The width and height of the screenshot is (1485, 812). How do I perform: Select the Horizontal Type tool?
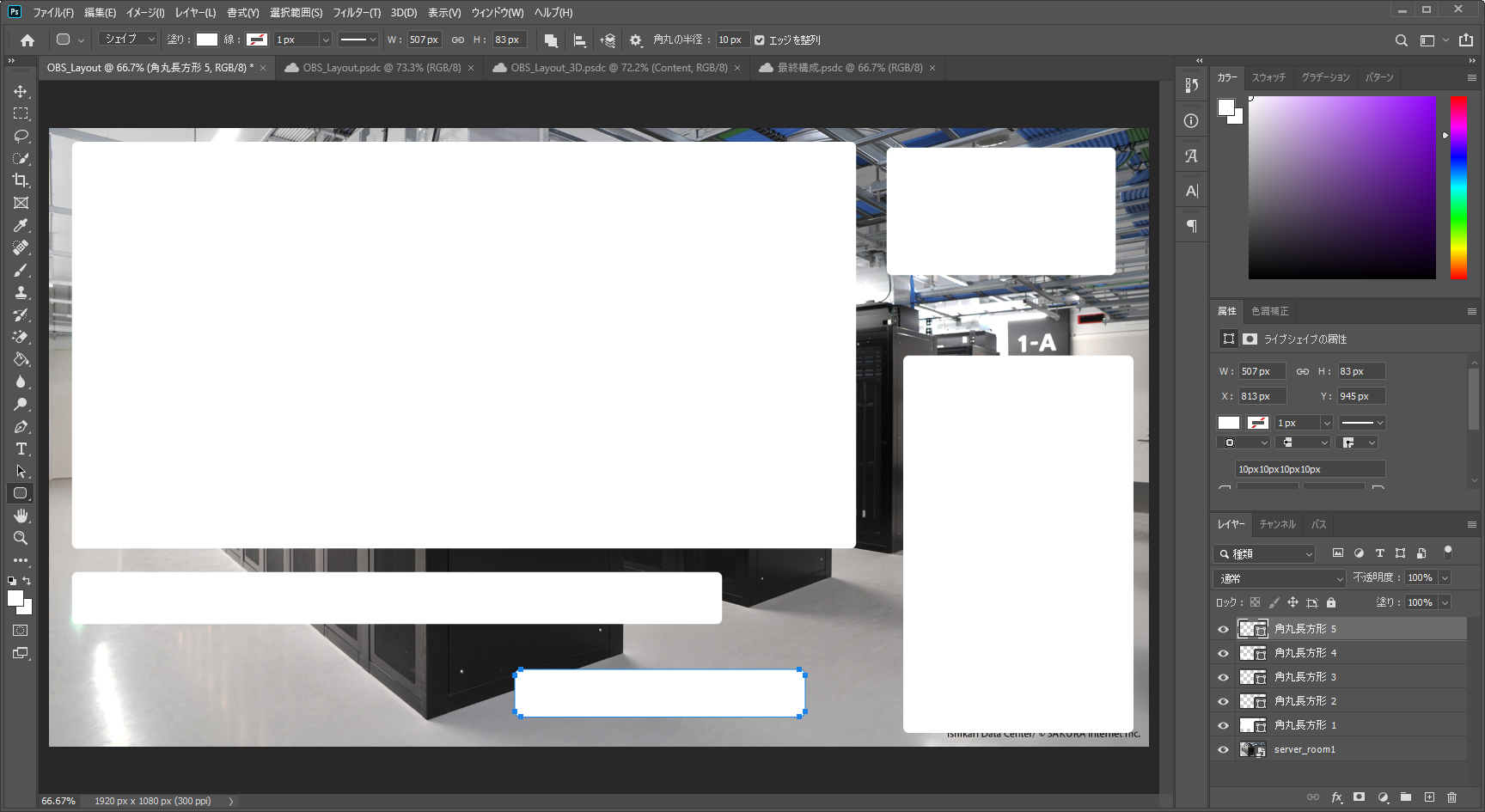pos(21,449)
